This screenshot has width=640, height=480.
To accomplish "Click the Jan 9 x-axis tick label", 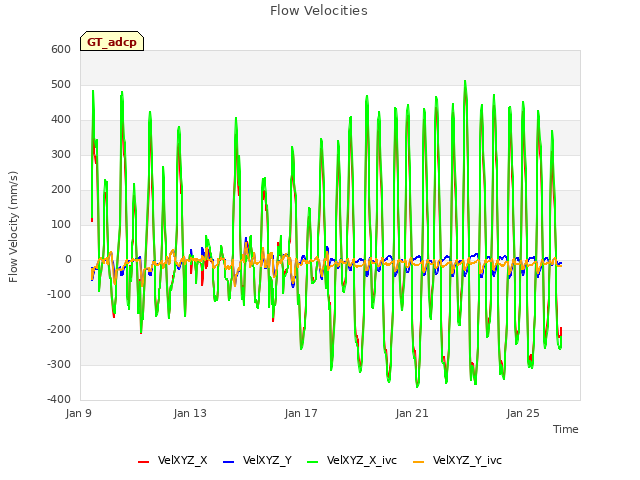I will click(x=78, y=413).
